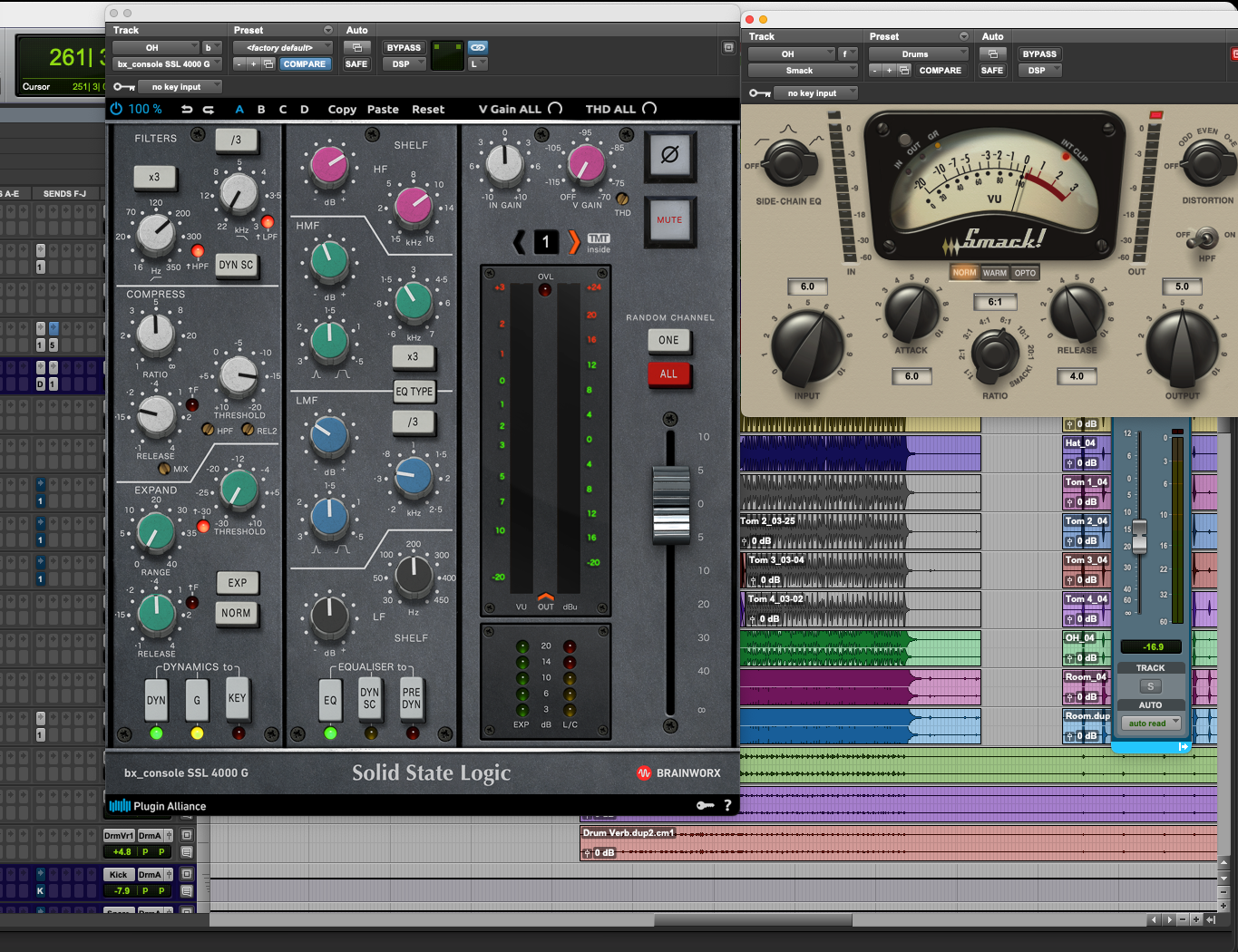Screen dimensions: 1238x952
Task: Open the OH track selector in SSL window
Action: (x=156, y=47)
